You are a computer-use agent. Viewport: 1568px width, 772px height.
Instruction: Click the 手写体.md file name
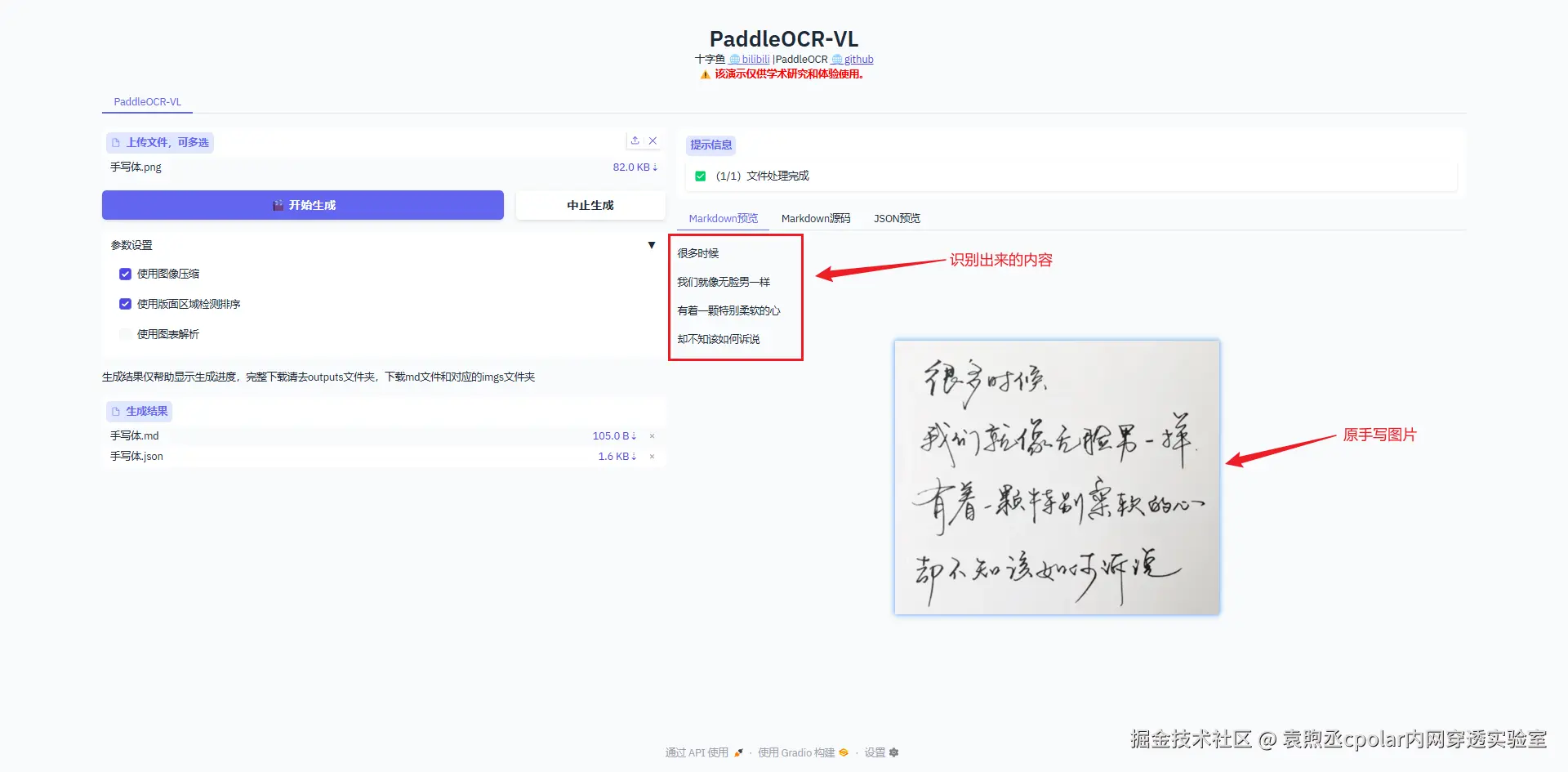coord(135,436)
